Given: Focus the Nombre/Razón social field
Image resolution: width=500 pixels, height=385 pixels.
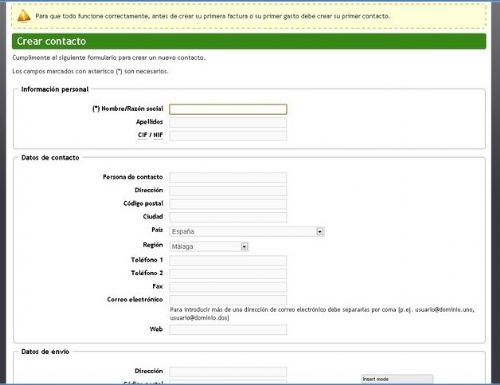Looking at the screenshot, I should coord(228,109).
